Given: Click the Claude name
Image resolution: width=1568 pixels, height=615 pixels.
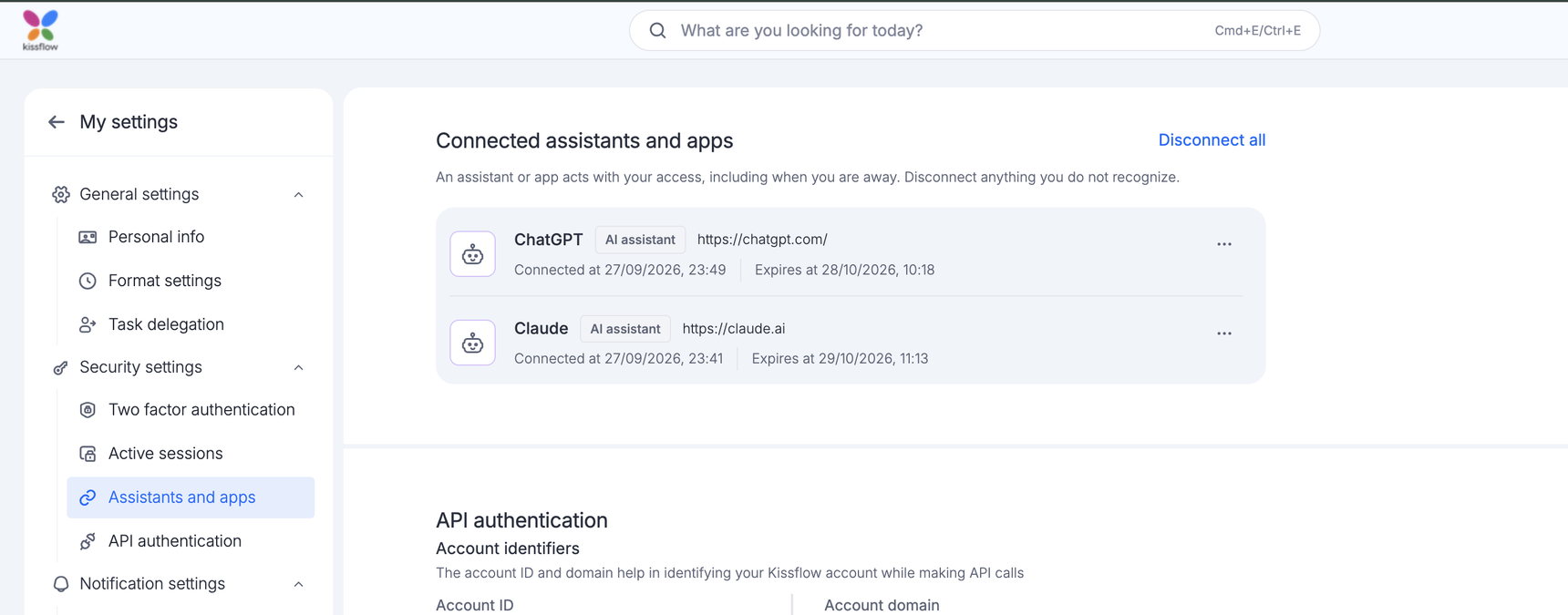Looking at the screenshot, I should pos(541,329).
